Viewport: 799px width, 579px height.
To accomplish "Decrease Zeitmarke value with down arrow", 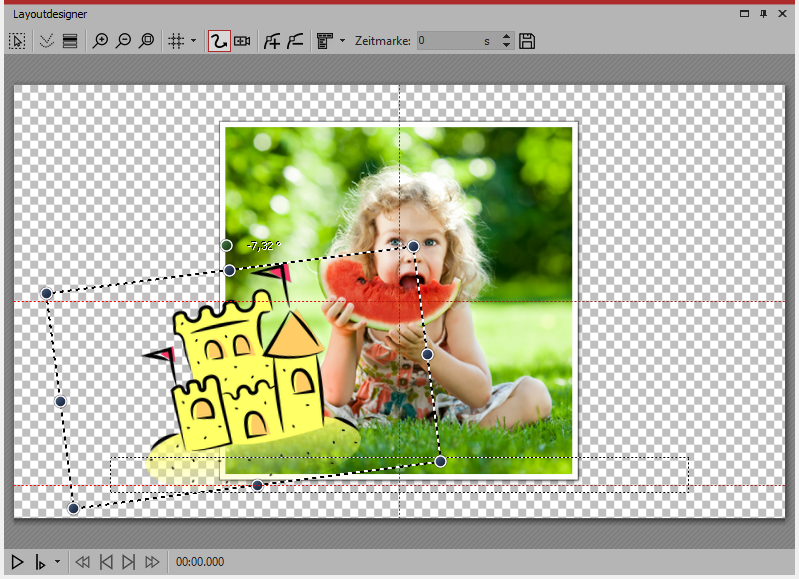I will point(506,45).
